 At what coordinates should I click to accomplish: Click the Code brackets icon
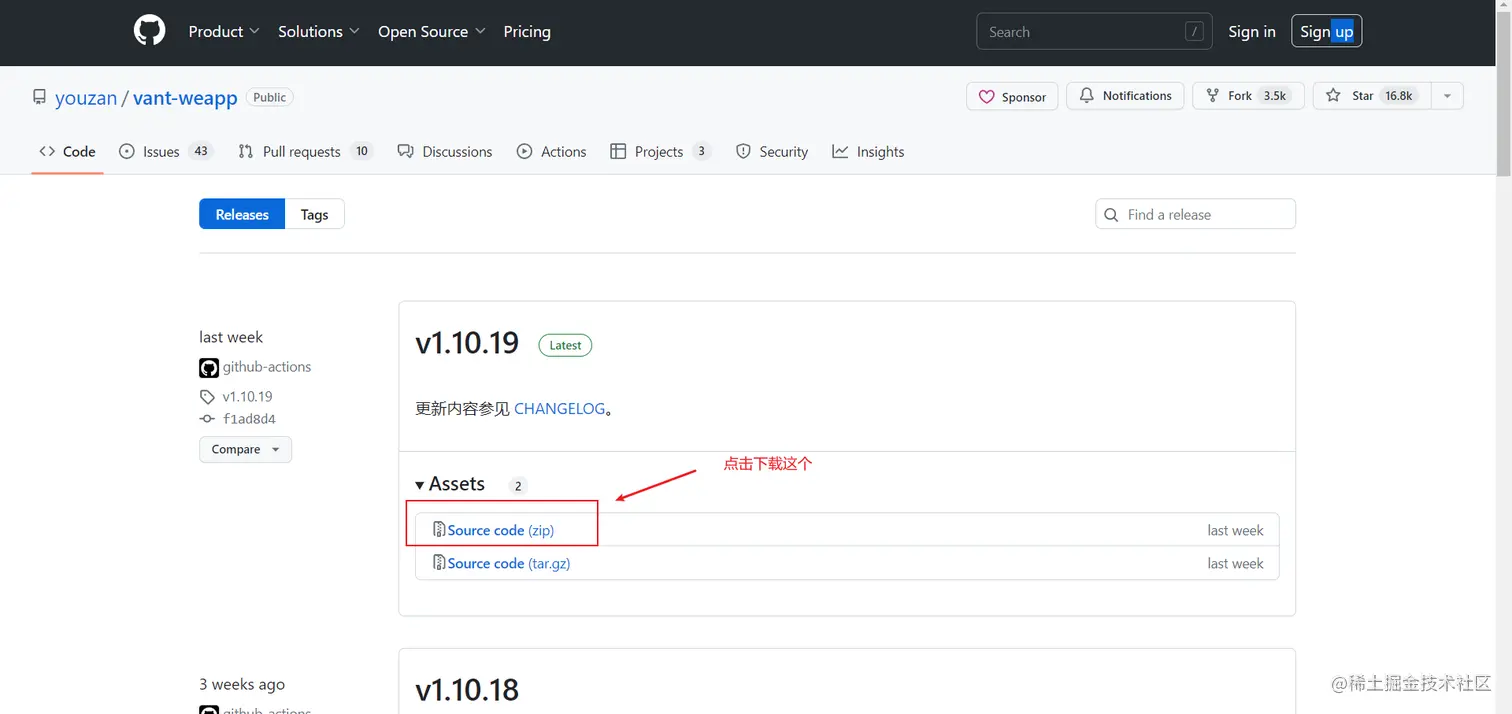click(x=47, y=151)
